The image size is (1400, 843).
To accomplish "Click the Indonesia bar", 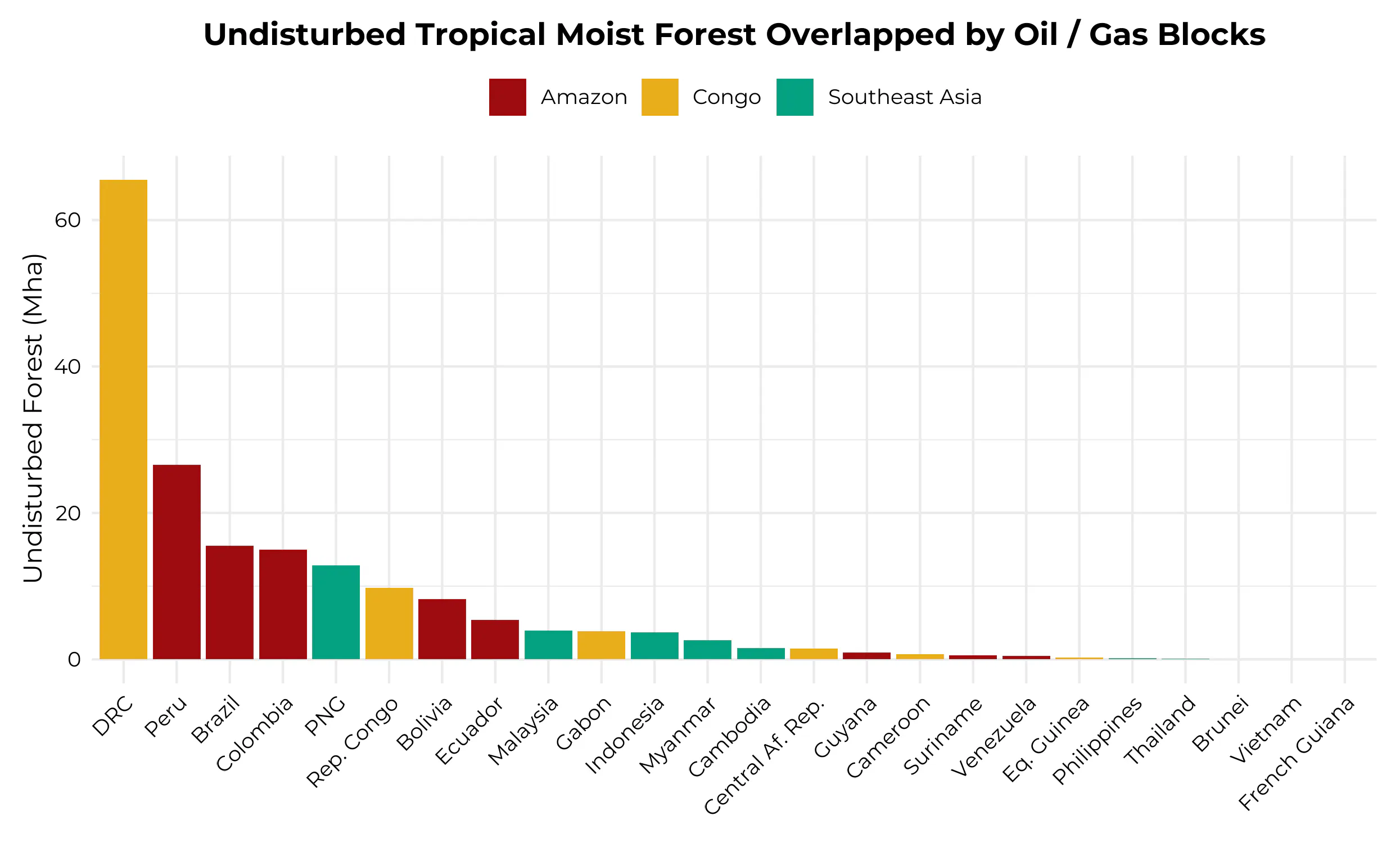I will pyautogui.click(x=654, y=645).
